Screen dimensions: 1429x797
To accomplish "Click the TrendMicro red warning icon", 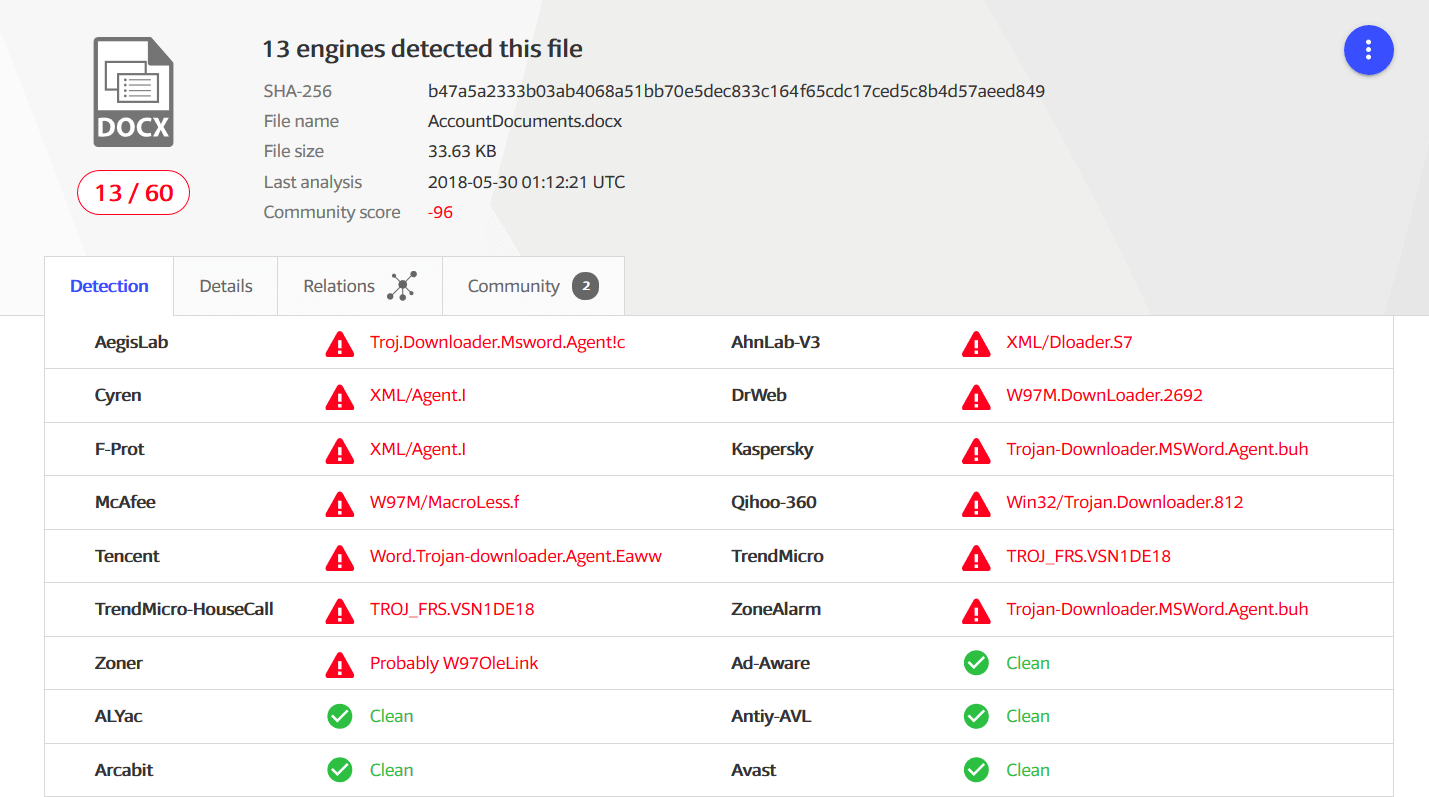I will [x=976, y=558].
